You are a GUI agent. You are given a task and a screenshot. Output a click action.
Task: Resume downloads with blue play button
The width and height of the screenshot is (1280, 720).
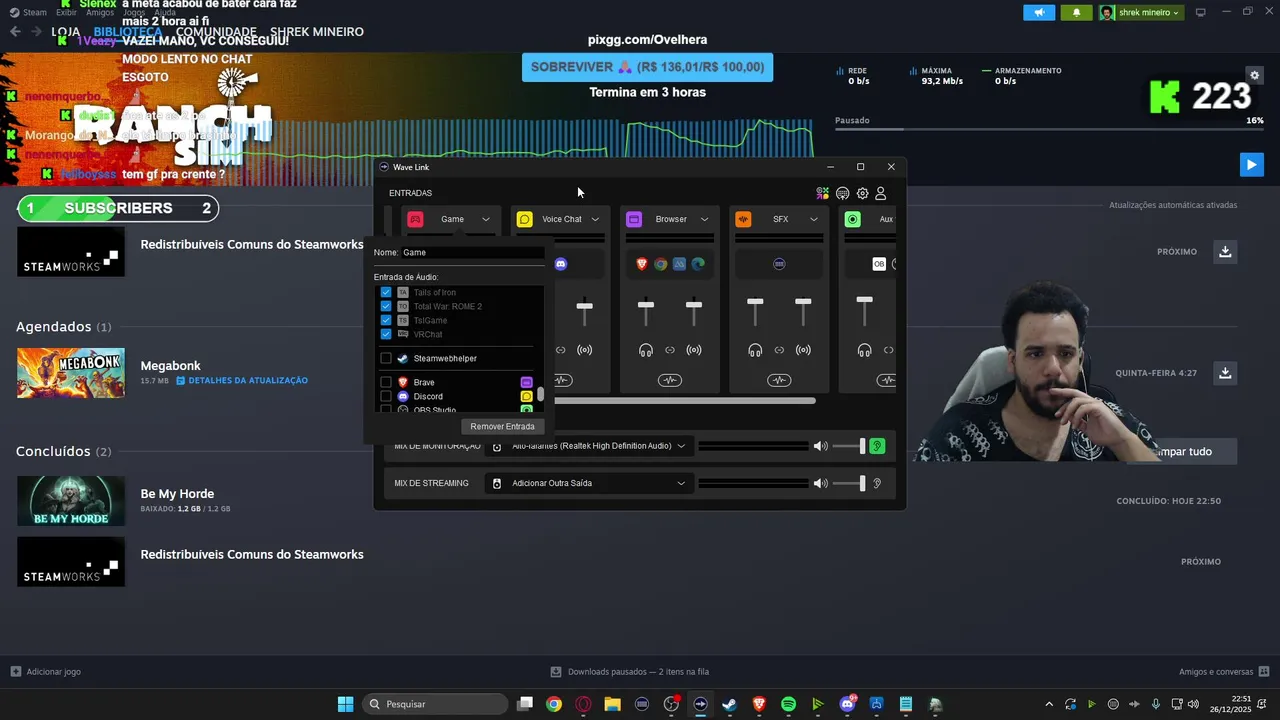click(x=1251, y=165)
